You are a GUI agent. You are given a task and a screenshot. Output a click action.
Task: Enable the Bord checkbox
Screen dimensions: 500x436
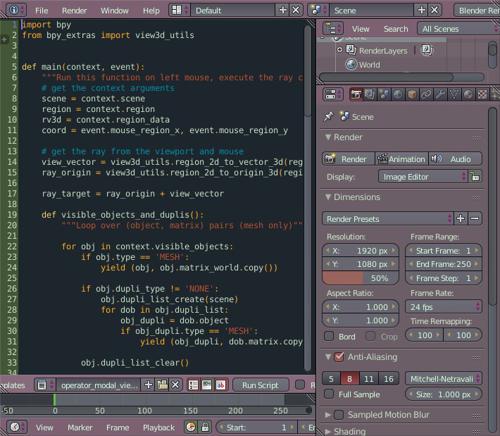[329, 336]
